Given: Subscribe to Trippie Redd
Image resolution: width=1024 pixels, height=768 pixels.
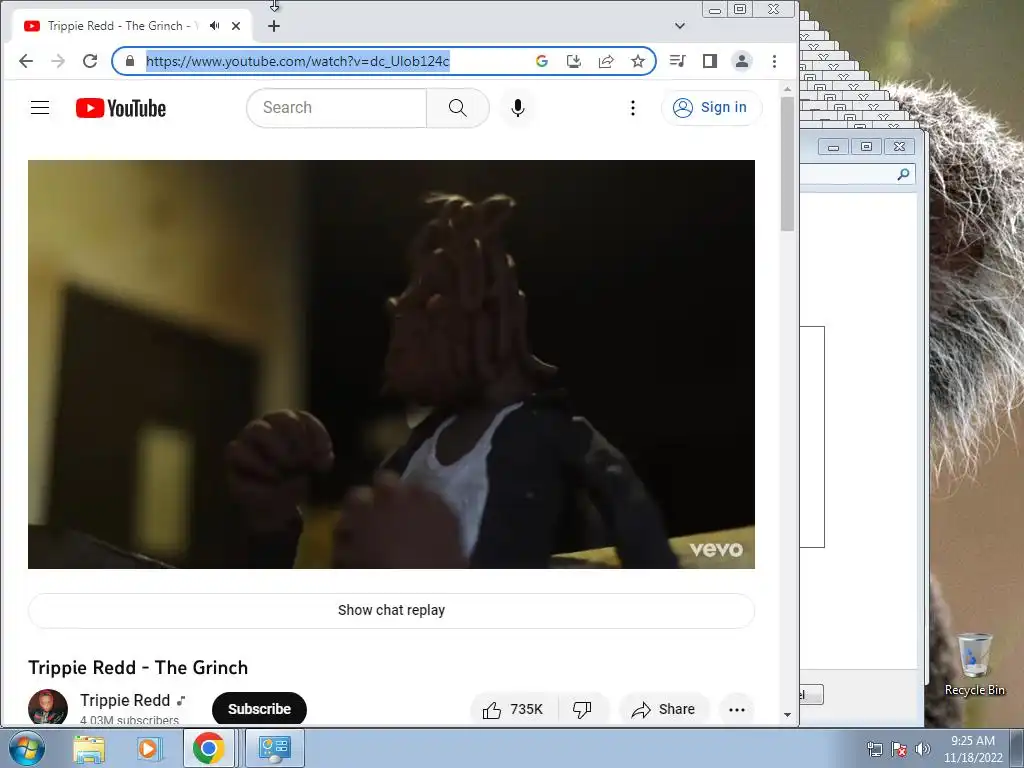Looking at the screenshot, I should (x=259, y=709).
